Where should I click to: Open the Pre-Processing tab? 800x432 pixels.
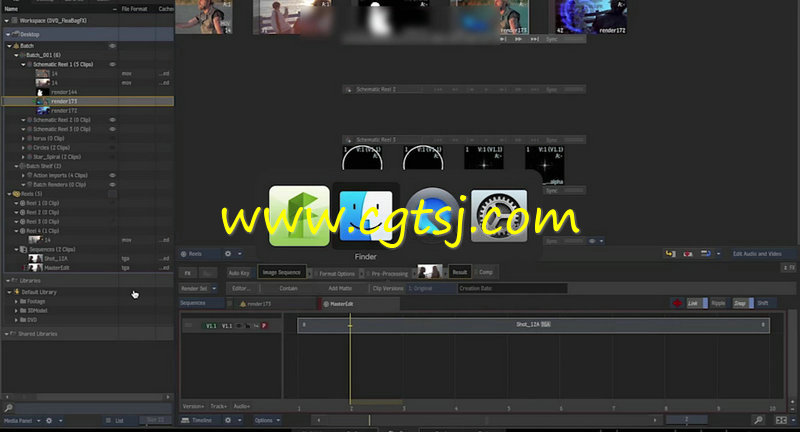tap(389, 273)
